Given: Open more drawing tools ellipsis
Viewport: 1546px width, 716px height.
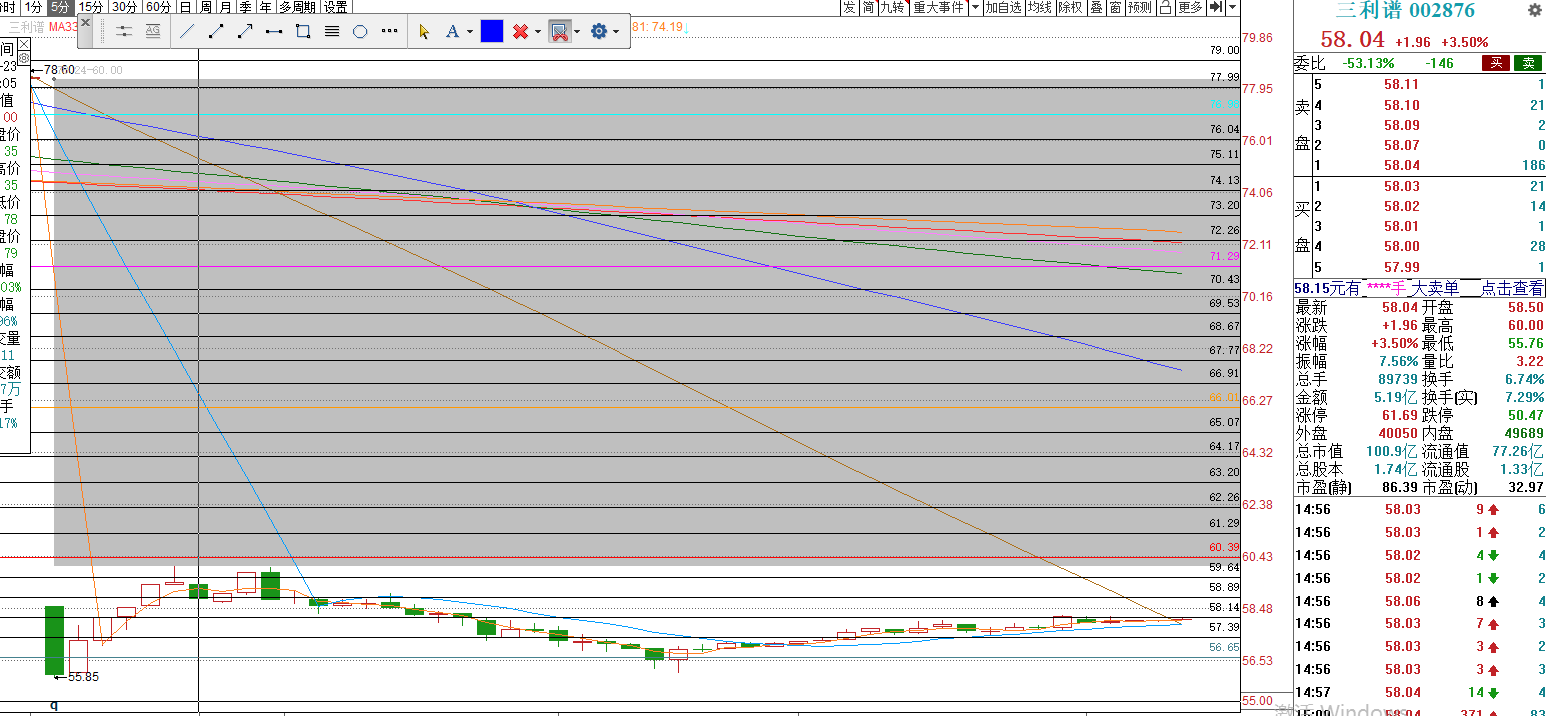Looking at the screenshot, I should tap(390, 31).
